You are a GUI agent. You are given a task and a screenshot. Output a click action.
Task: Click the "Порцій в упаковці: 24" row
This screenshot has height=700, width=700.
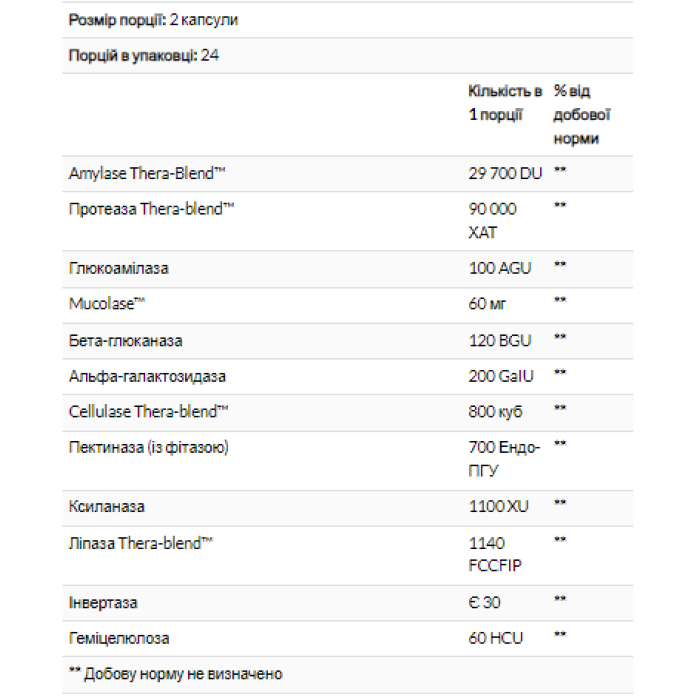[x=144, y=55]
